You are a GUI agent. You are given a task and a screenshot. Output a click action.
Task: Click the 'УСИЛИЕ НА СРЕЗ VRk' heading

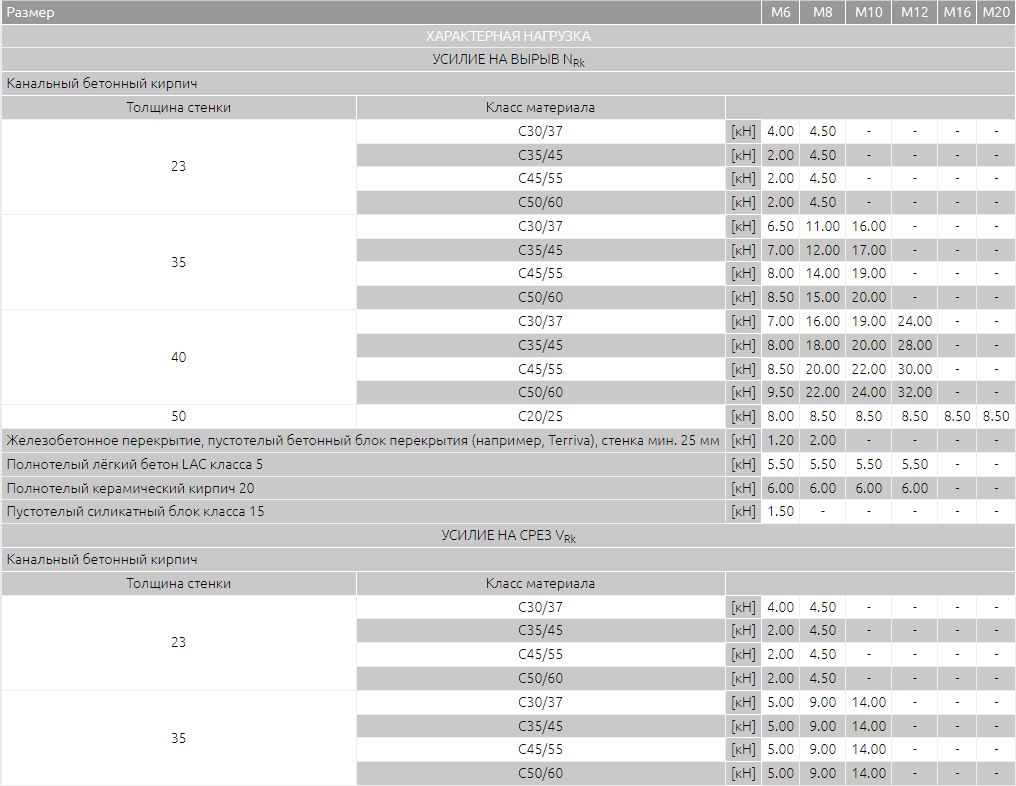coord(508,536)
